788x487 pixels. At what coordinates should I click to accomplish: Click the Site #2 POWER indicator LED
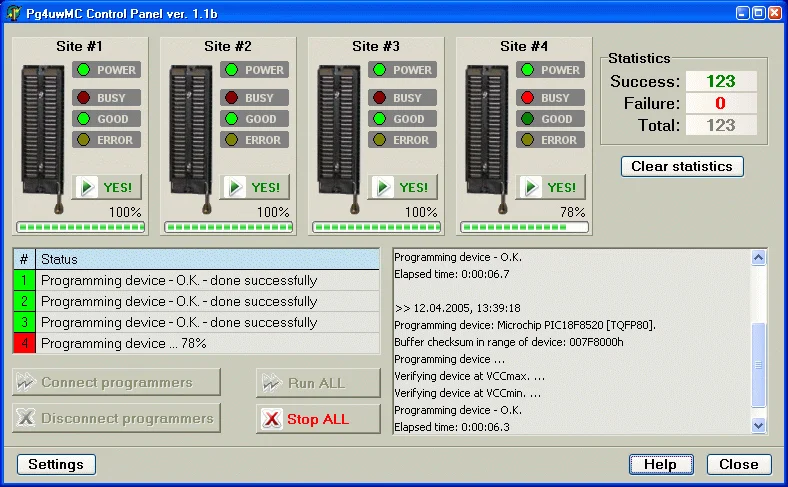click(x=232, y=70)
